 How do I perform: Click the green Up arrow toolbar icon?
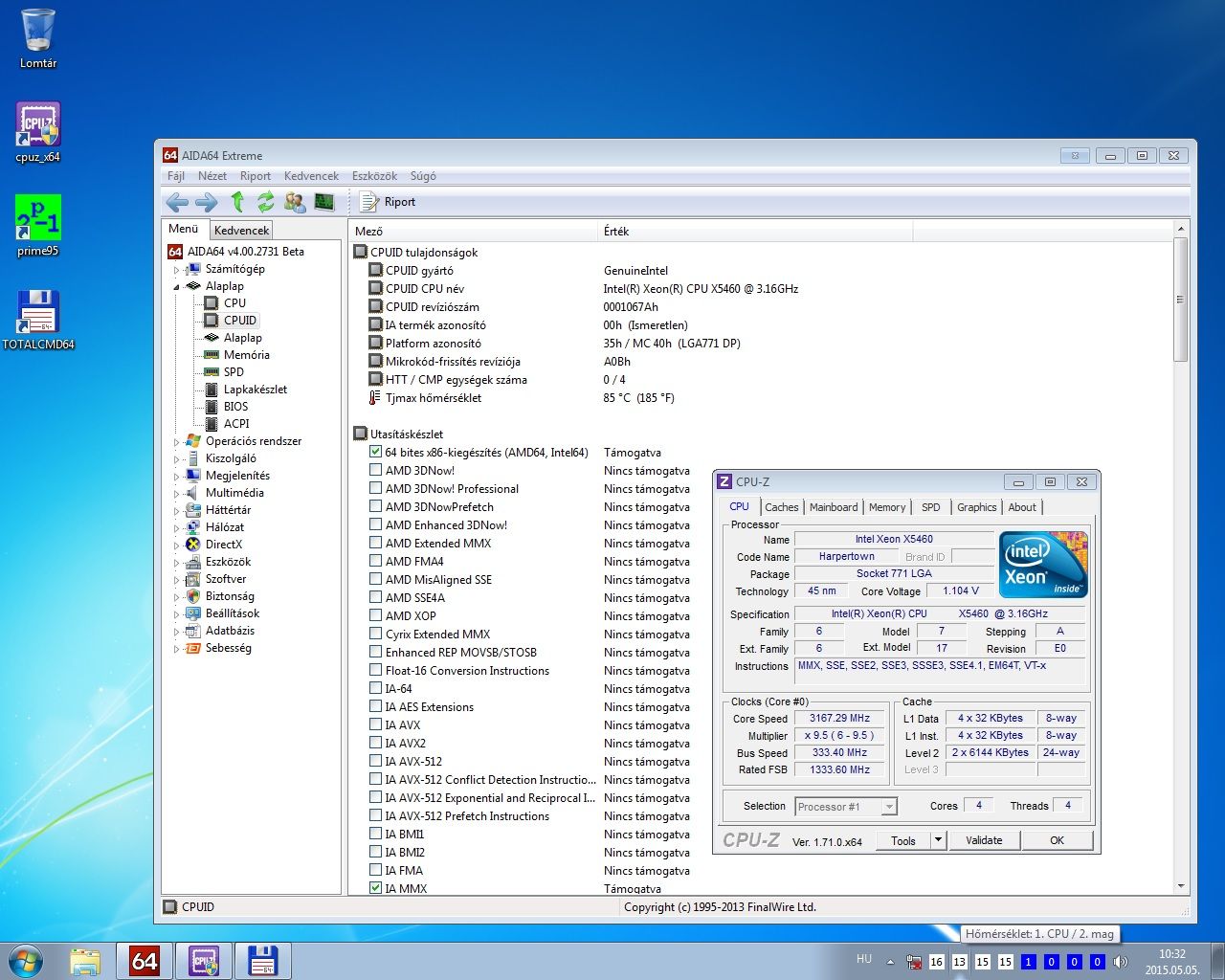click(237, 202)
